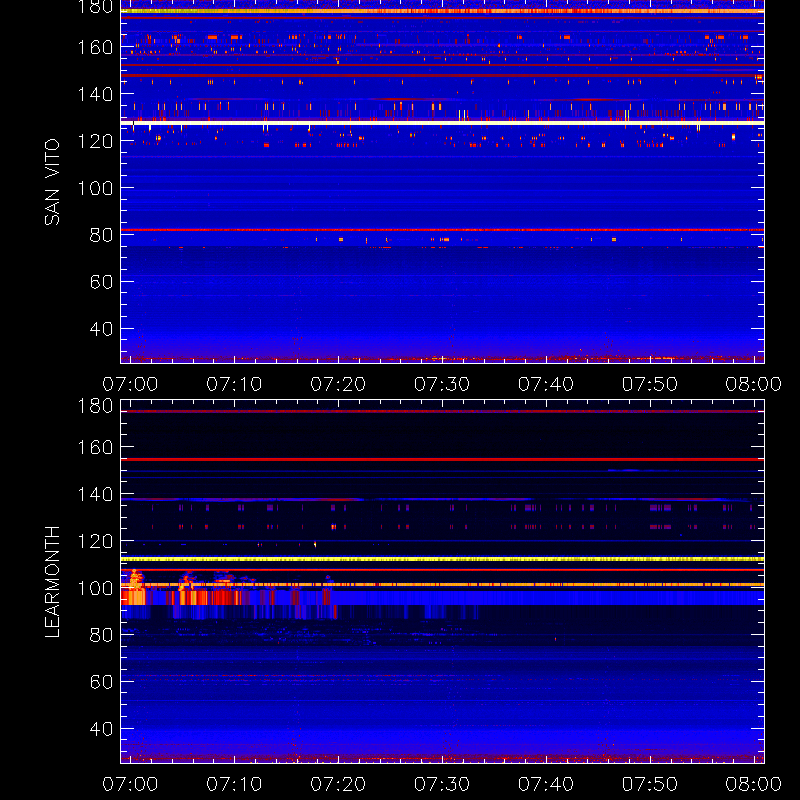Image resolution: width=800 pixels, height=800 pixels.
Task: Select the 160 tick label on Learmonth plot
Action: pos(95,447)
